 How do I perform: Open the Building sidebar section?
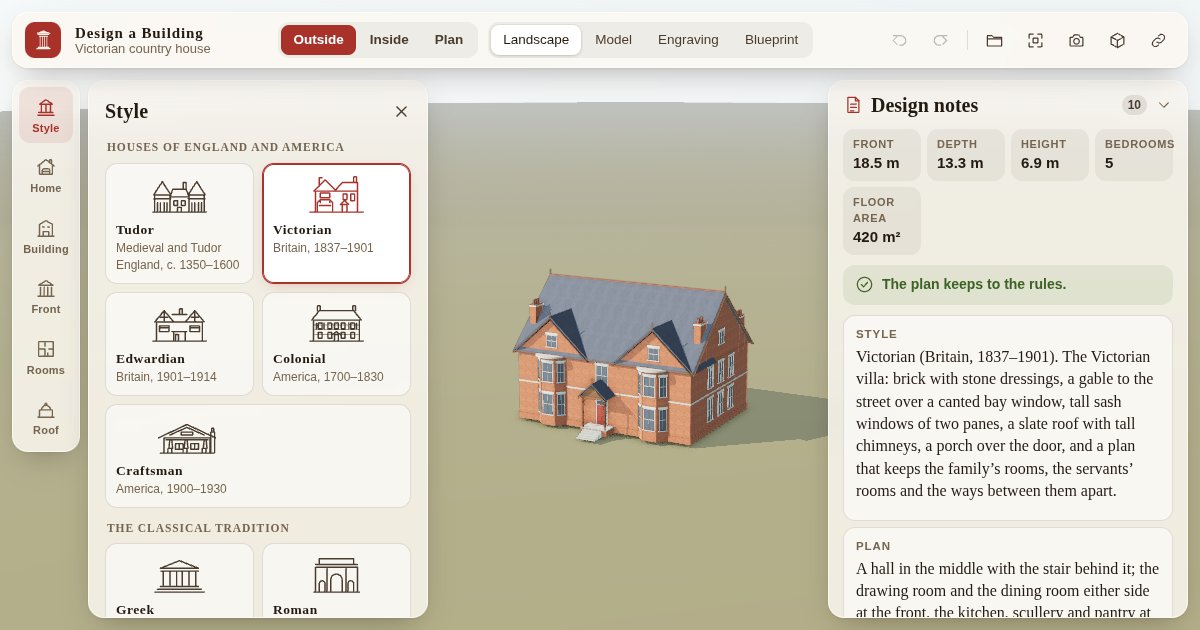[46, 237]
